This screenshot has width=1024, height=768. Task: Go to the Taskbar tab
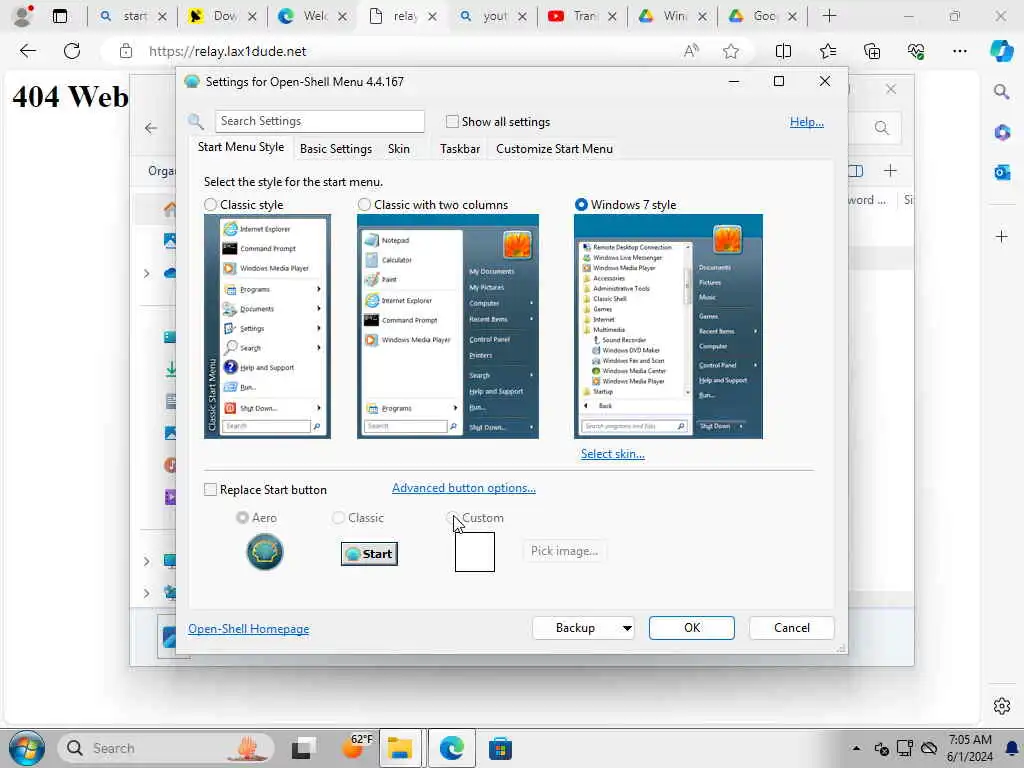click(x=460, y=149)
